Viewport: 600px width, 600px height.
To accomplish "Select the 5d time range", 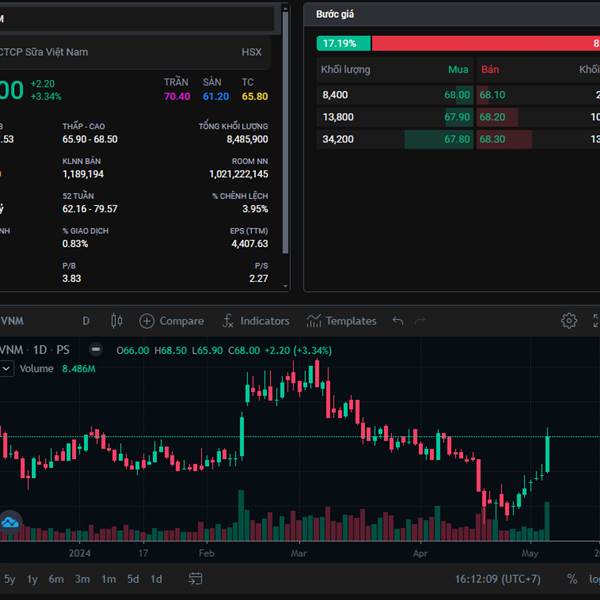I will (x=133, y=579).
